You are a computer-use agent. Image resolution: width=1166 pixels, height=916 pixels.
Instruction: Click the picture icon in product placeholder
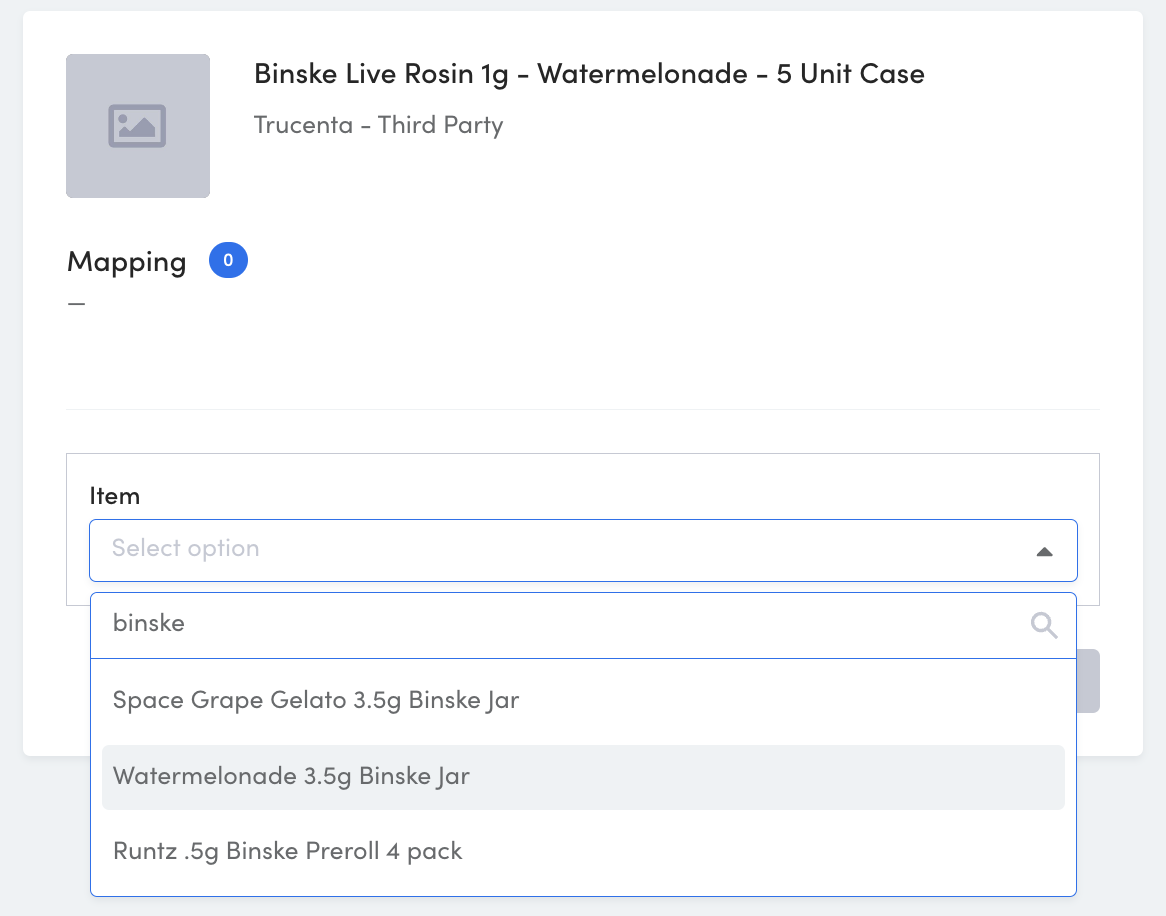coord(138,126)
